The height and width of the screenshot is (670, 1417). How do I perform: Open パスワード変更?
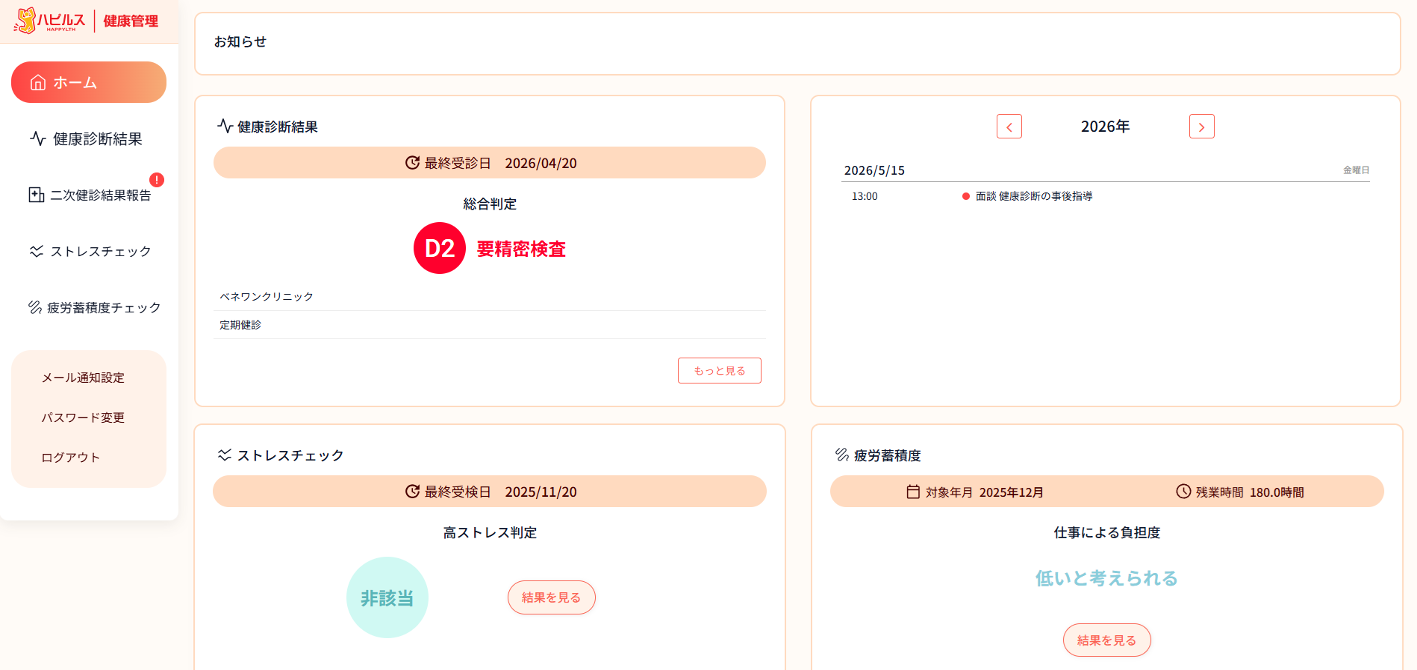click(83, 417)
